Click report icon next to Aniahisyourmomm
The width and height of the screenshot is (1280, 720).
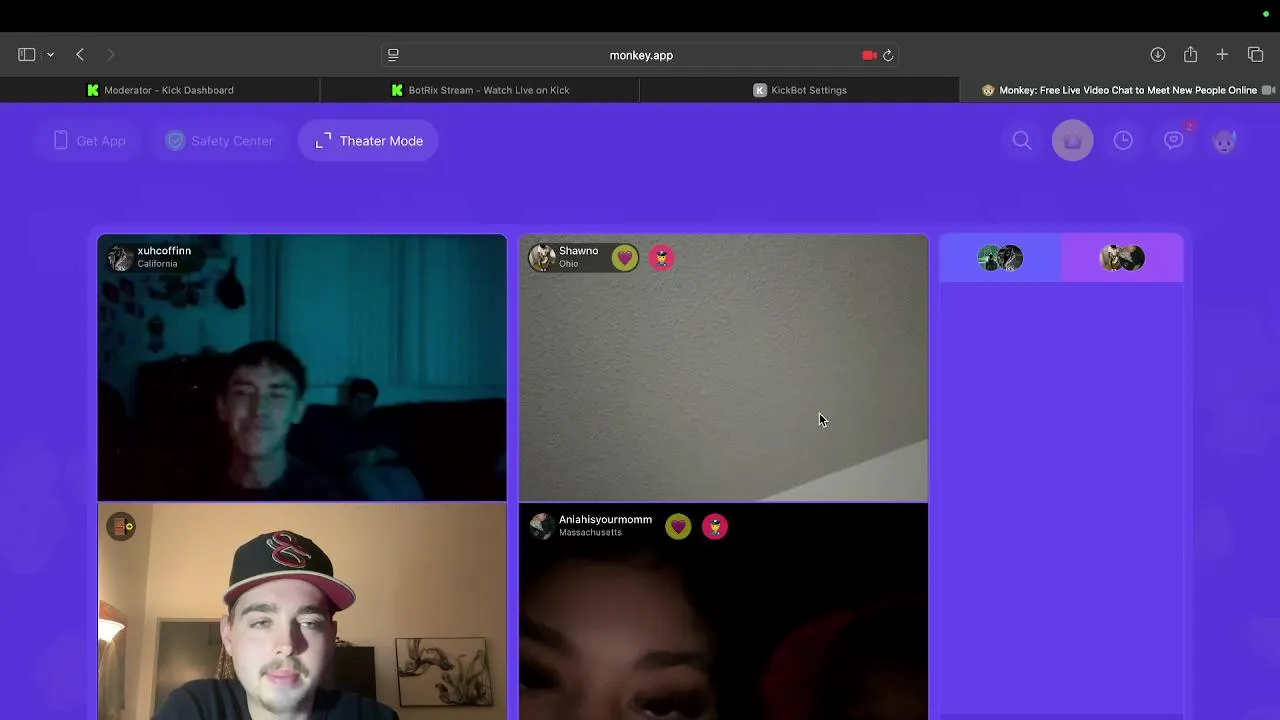tap(715, 526)
